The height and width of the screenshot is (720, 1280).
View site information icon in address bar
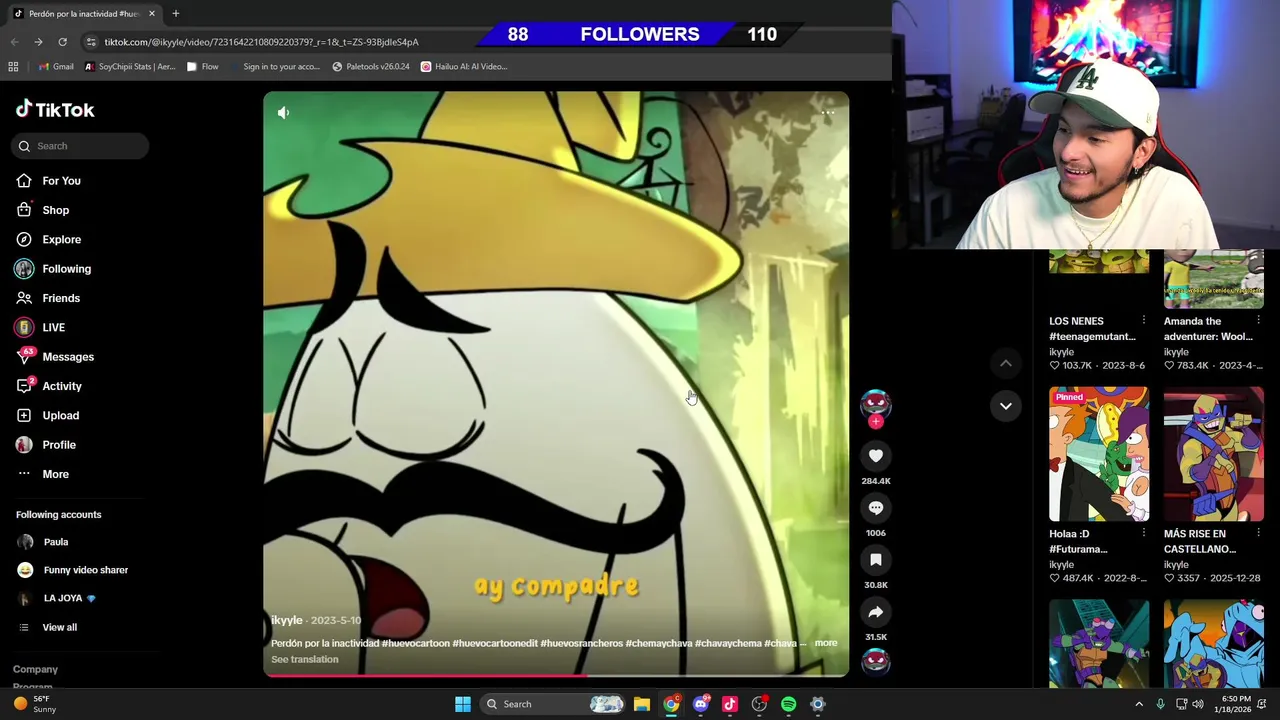[x=91, y=42]
